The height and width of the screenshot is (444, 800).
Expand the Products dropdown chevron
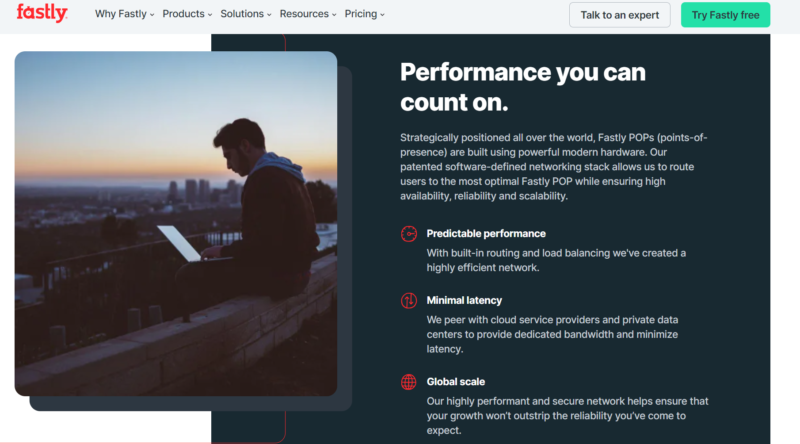pos(211,15)
